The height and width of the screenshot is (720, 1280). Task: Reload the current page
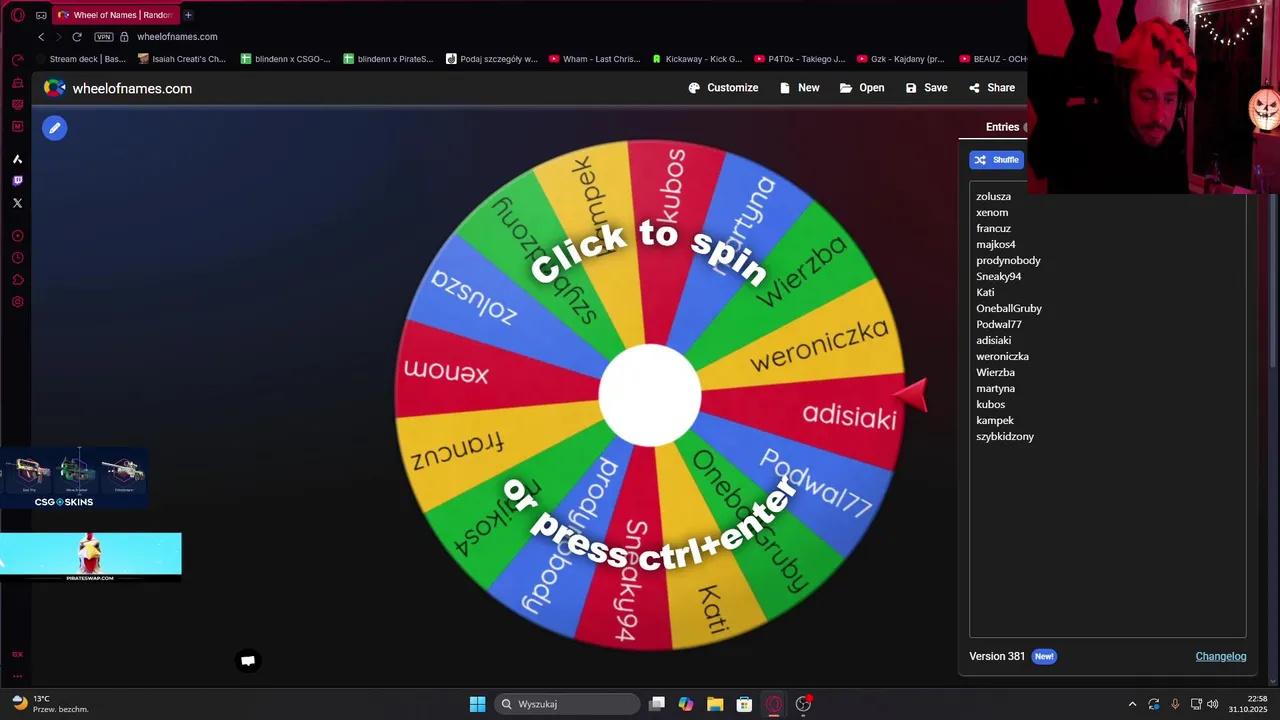77,37
